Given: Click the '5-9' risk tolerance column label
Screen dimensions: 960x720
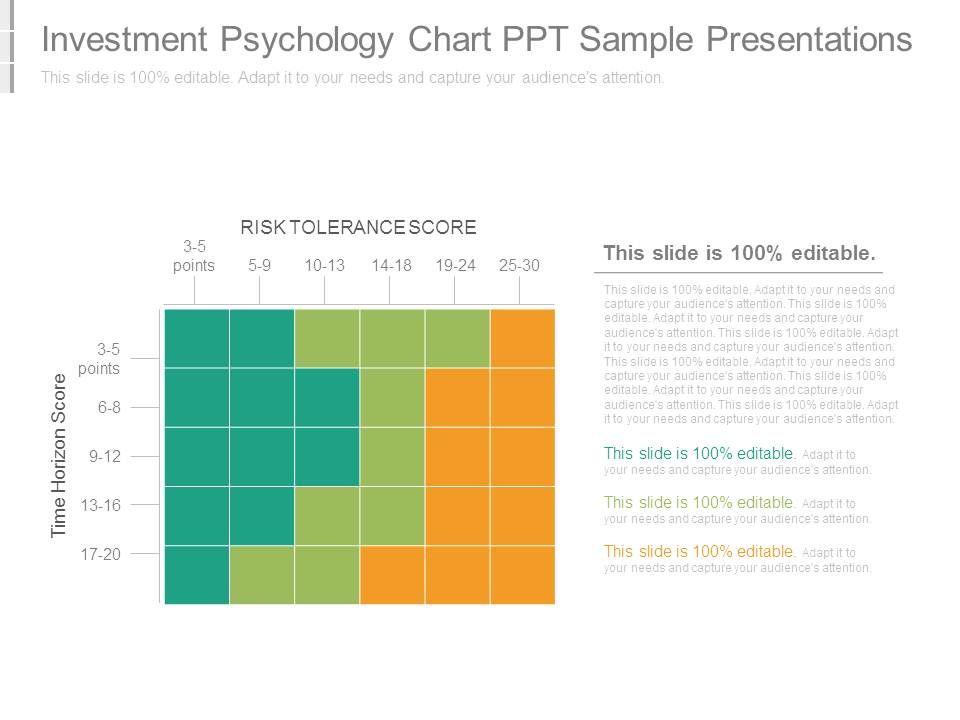Looking at the screenshot, I should click(259, 265).
